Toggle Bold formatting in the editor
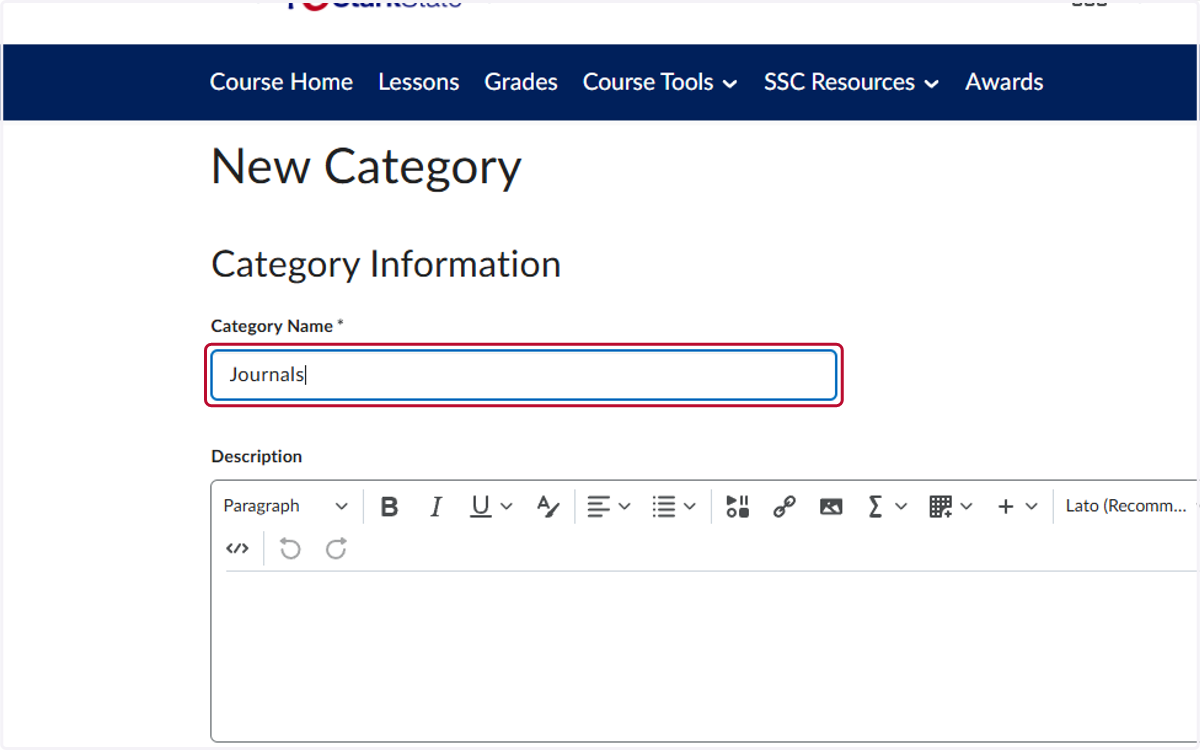The image size is (1200, 750). 390,507
